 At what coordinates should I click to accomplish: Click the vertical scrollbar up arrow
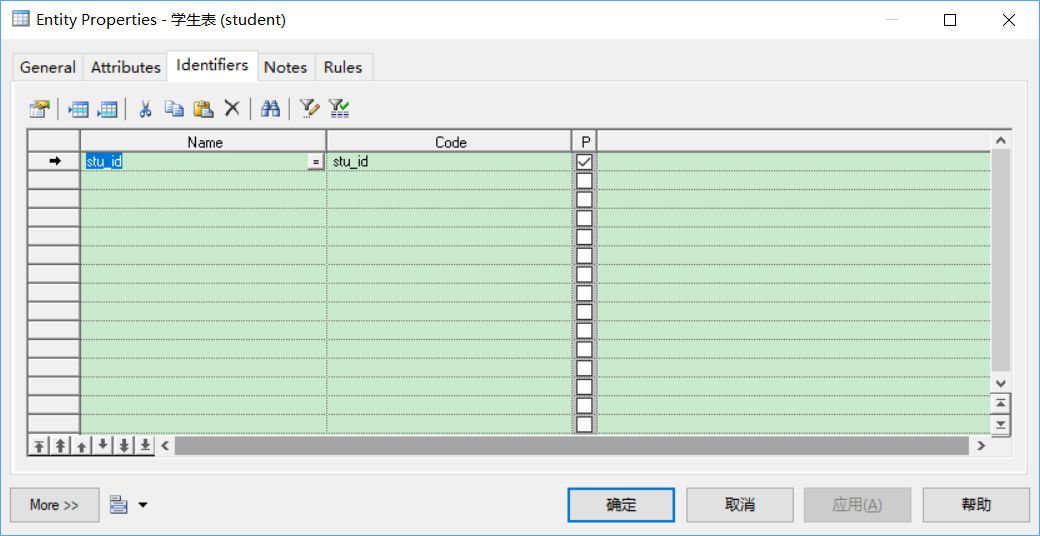1001,141
